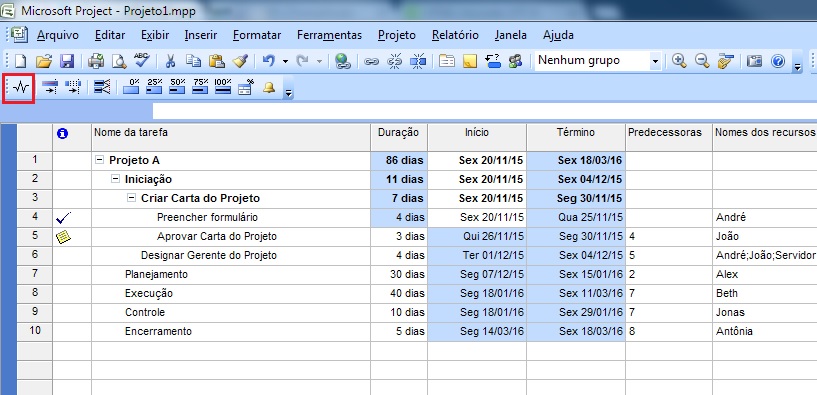Screen dimensions: 817x395
Task: Click the Nome da tarefa column header
Action: [x=231, y=138]
